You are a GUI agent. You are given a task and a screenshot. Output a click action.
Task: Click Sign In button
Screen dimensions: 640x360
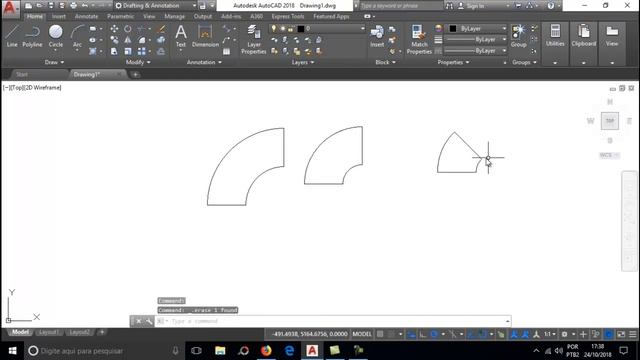coord(475,6)
